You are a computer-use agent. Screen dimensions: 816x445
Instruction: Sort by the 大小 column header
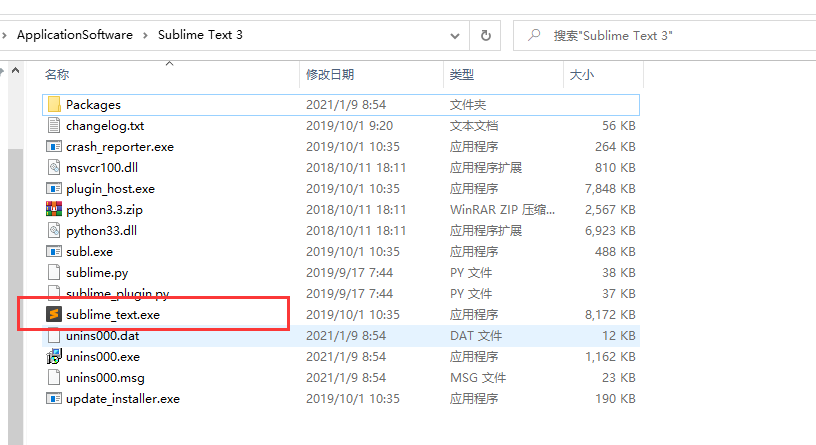582,74
